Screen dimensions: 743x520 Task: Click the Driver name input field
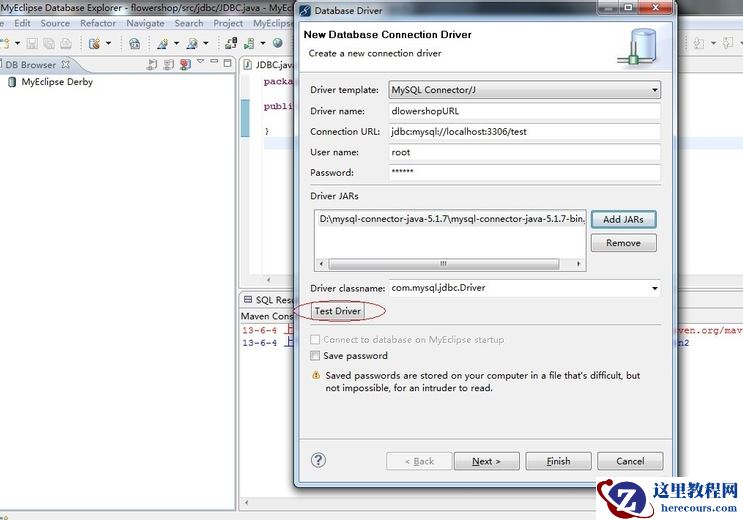point(525,111)
